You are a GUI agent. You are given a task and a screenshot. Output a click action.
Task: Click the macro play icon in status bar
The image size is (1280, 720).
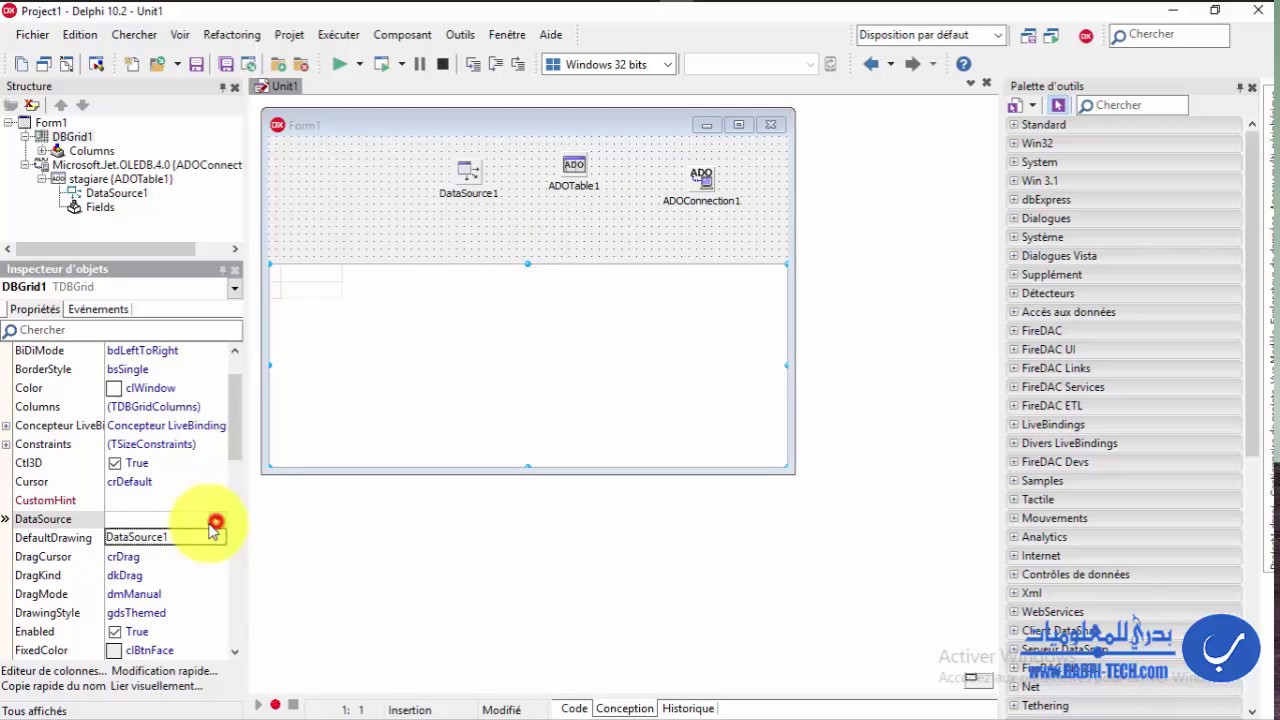pyautogui.click(x=258, y=705)
